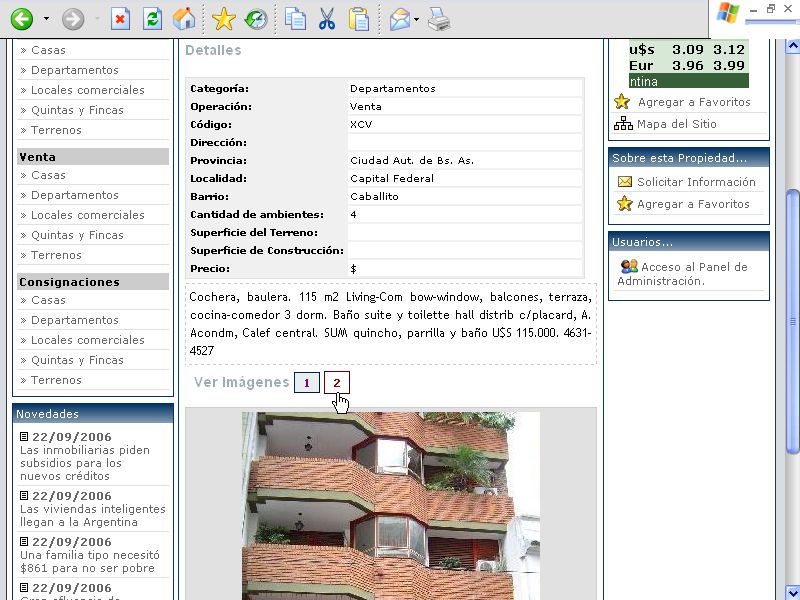The height and width of the screenshot is (600, 800).
Task: Click the star icon beside the upper Agregar a Favoritos
Action: (x=622, y=102)
